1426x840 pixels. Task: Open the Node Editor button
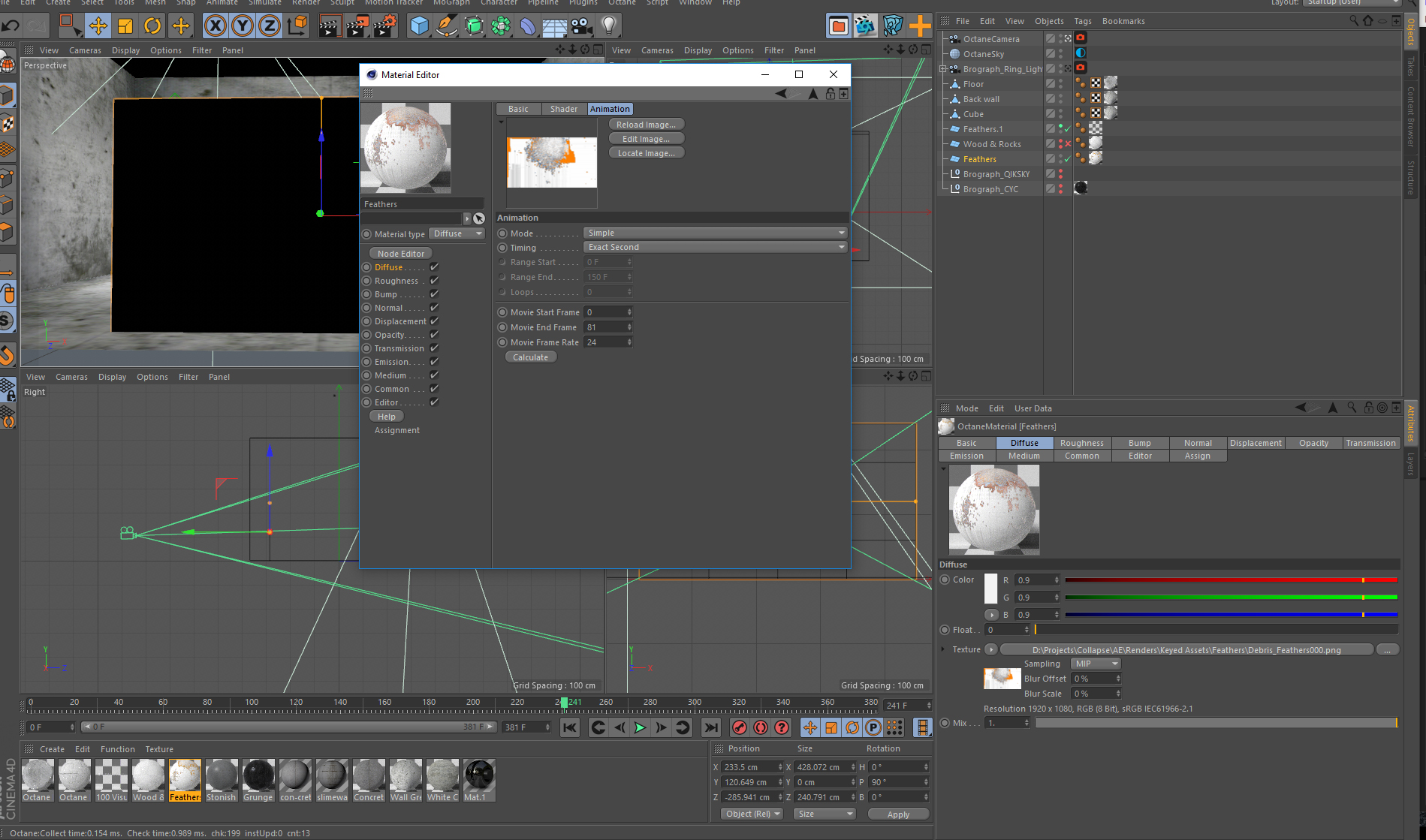[x=401, y=254]
